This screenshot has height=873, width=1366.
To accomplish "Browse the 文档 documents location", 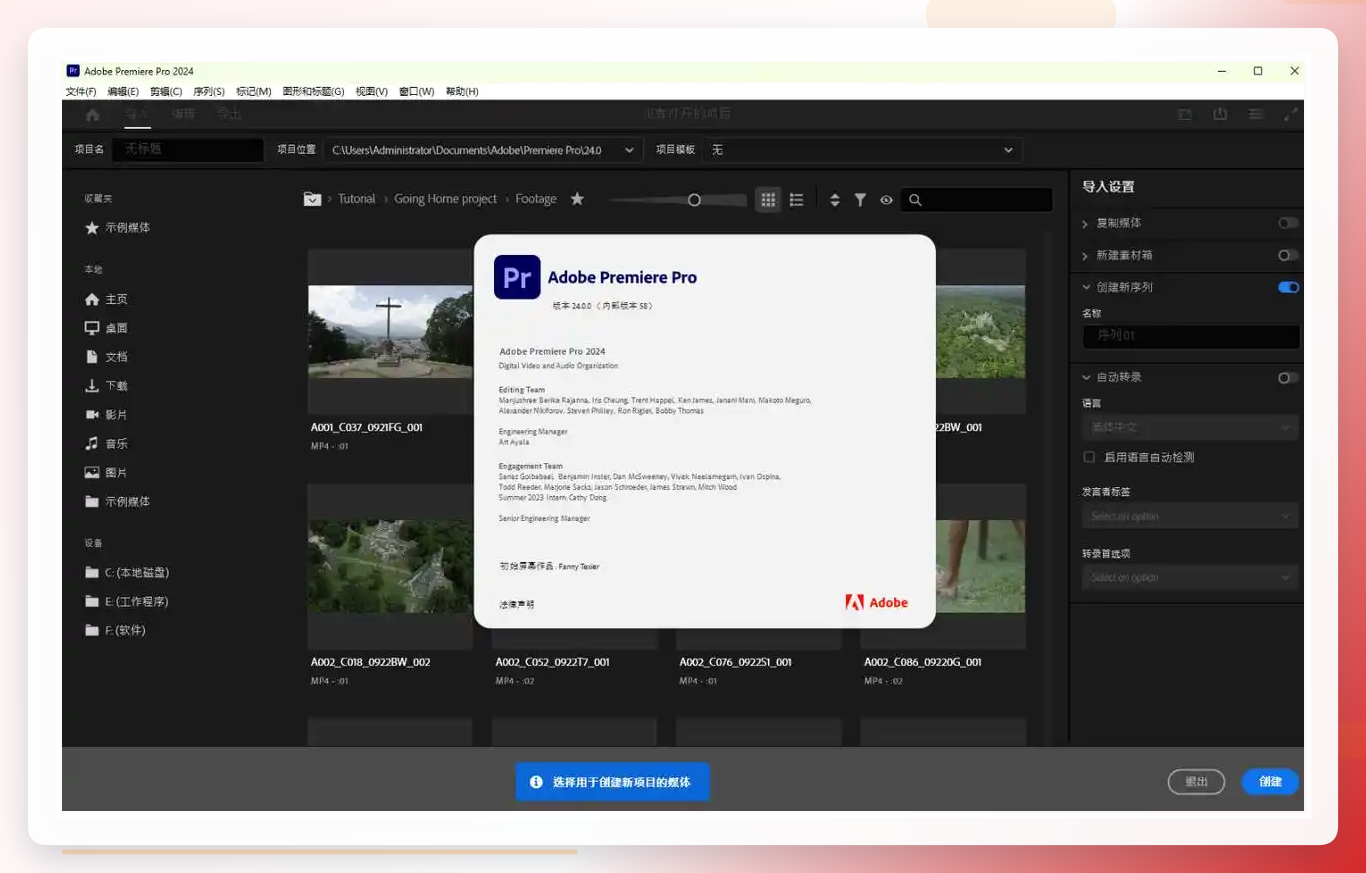I will click(x=106, y=357).
